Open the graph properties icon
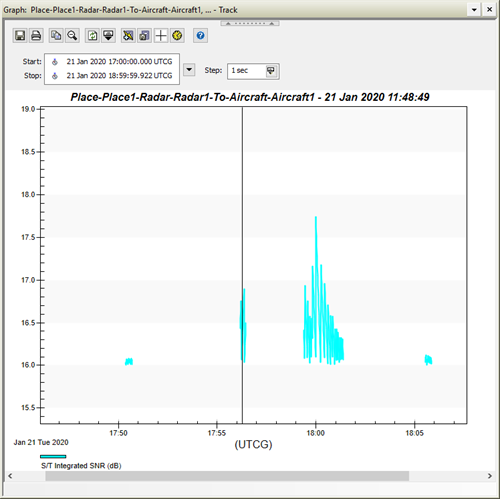The height and width of the screenshot is (499, 500). 128,35
